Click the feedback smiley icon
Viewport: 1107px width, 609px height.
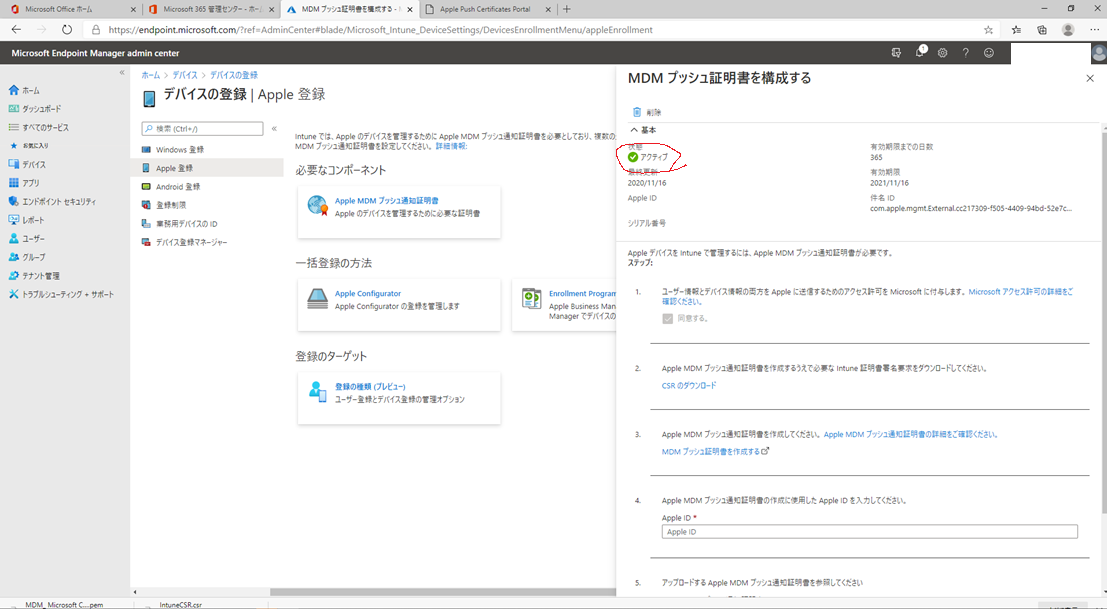point(989,53)
